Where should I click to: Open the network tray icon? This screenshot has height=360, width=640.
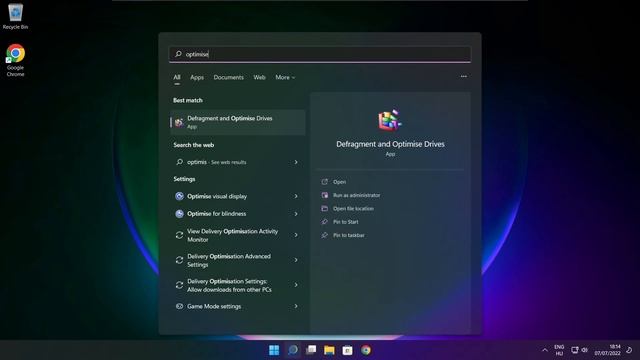click(x=575, y=350)
